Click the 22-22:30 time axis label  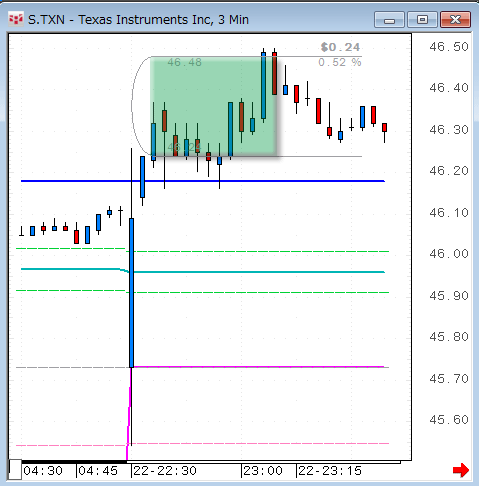pos(165,471)
